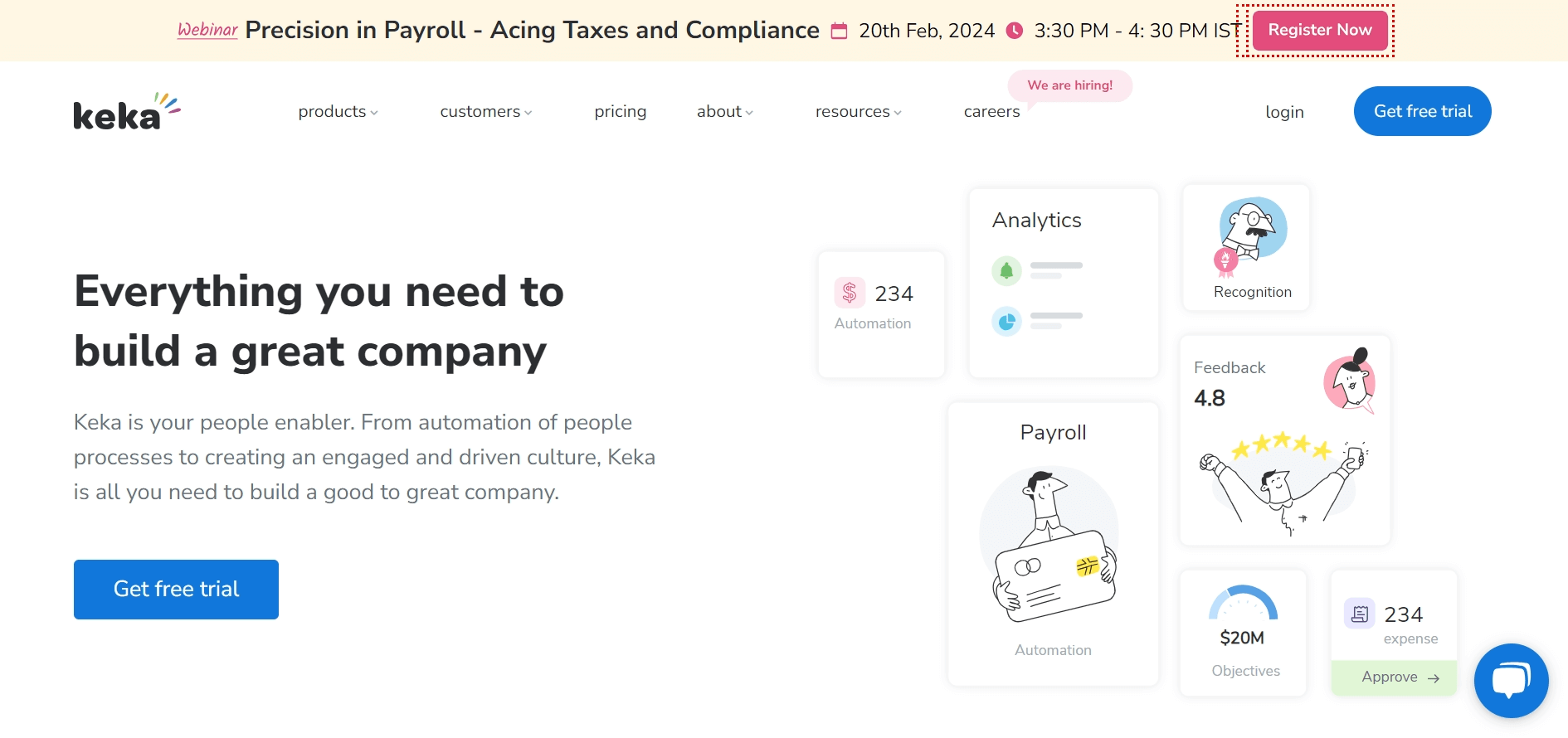Click the hero Get free trial button
Viewport: 1568px width, 738px height.
(x=176, y=590)
